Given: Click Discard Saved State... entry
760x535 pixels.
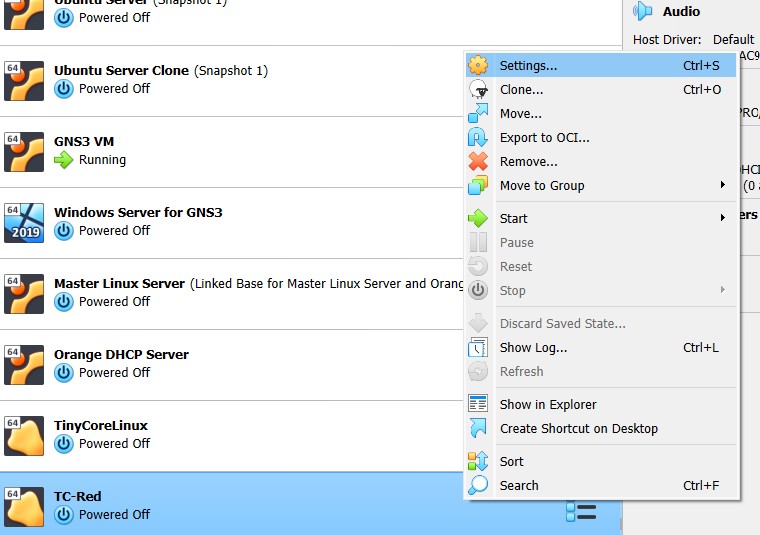Looking at the screenshot, I should click(601, 324).
